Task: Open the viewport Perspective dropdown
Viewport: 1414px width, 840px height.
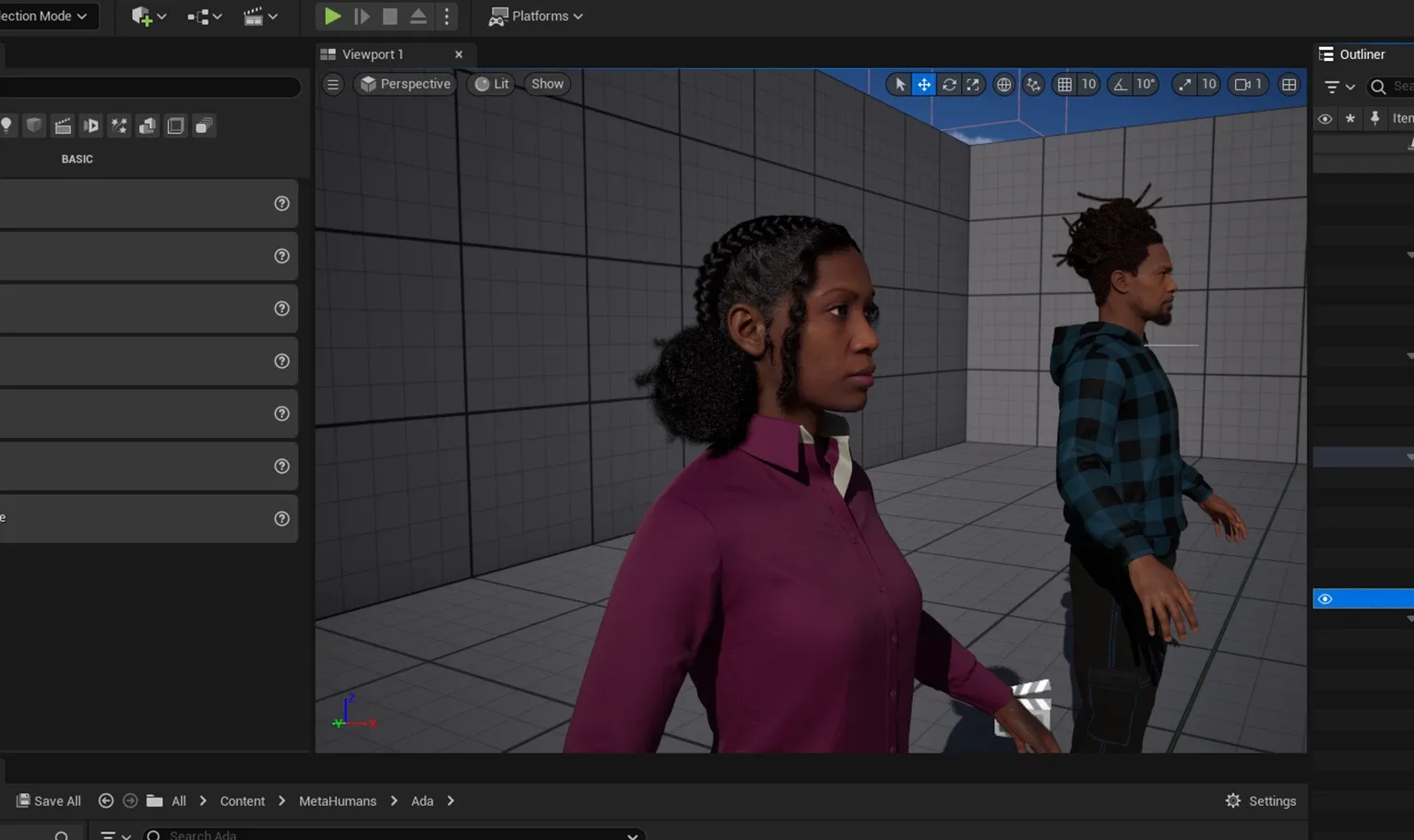Action: [x=405, y=84]
